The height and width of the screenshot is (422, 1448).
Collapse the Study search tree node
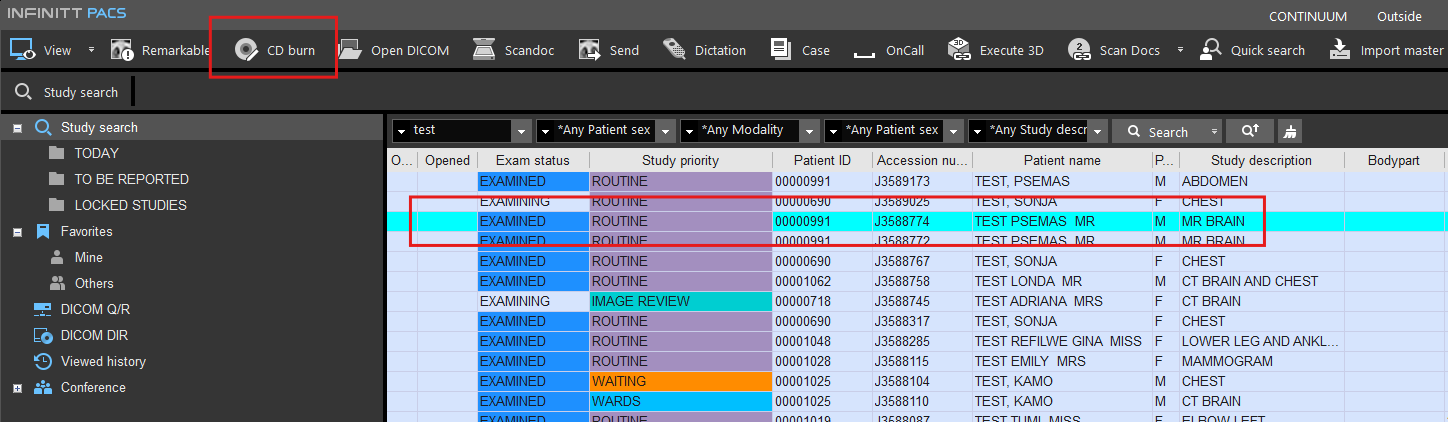(x=17, y=128)
